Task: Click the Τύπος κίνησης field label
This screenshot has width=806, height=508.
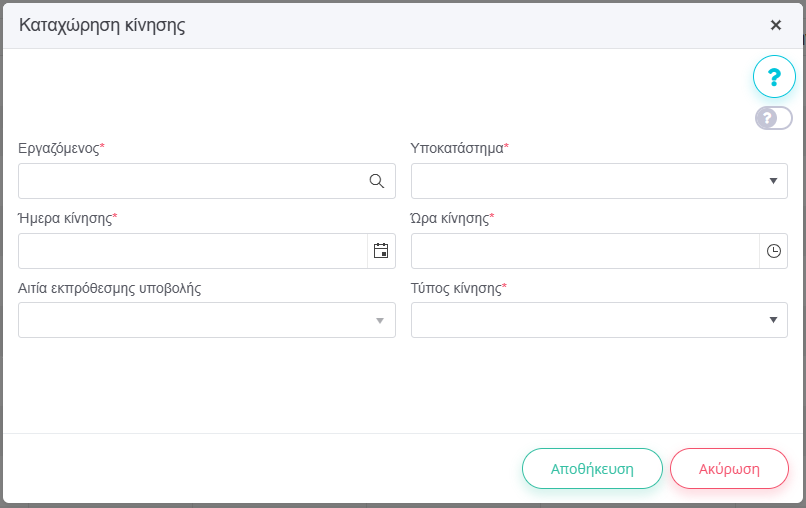Action: pyautogui.click(x=456, y=288)
